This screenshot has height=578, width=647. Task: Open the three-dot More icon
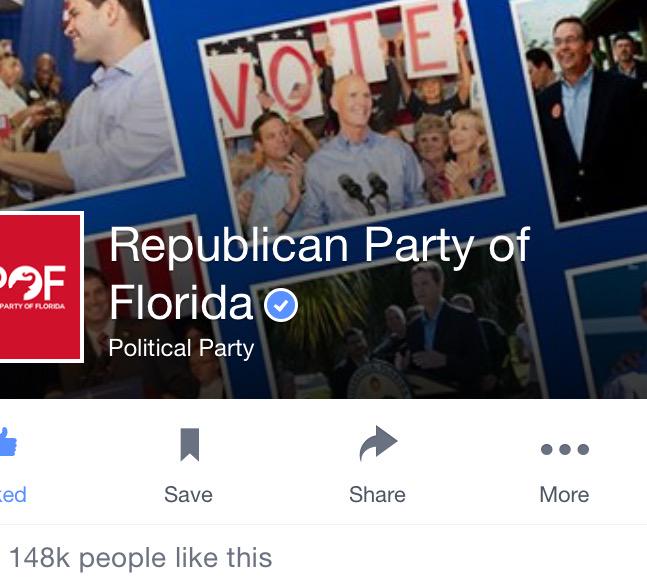564,449
